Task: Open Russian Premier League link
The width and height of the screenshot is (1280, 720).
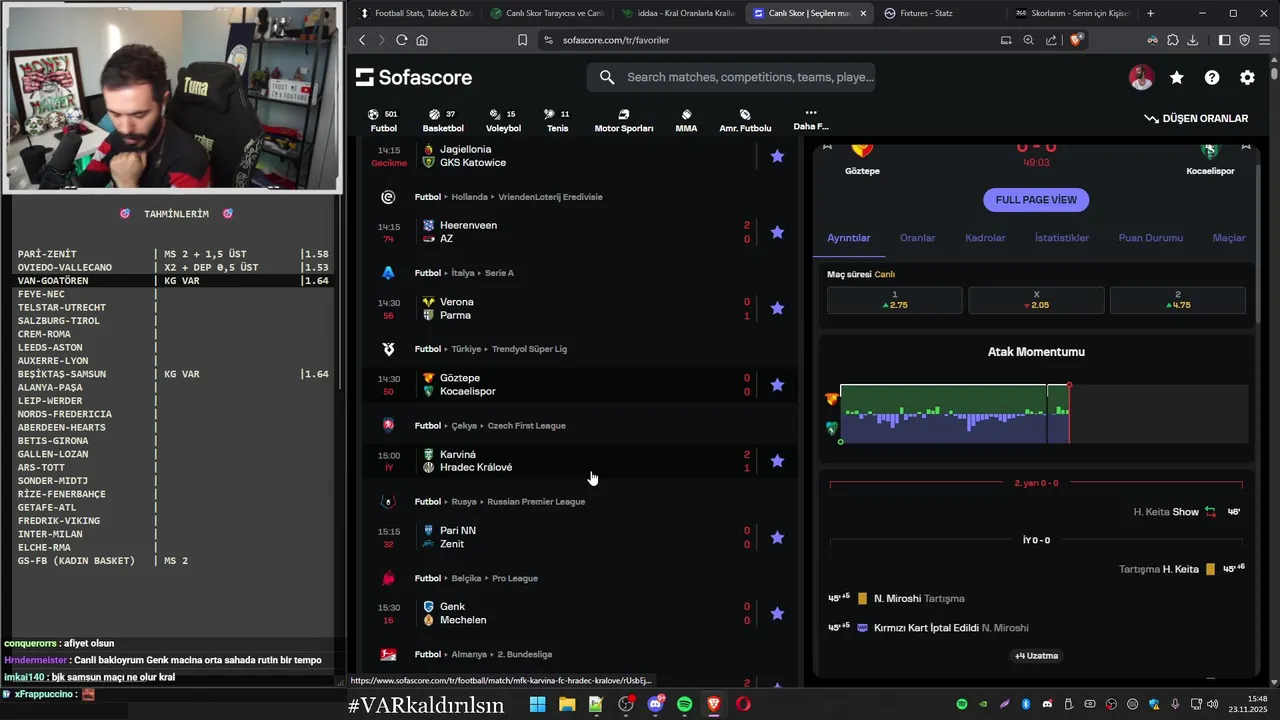Action: [x=536, y=502]
